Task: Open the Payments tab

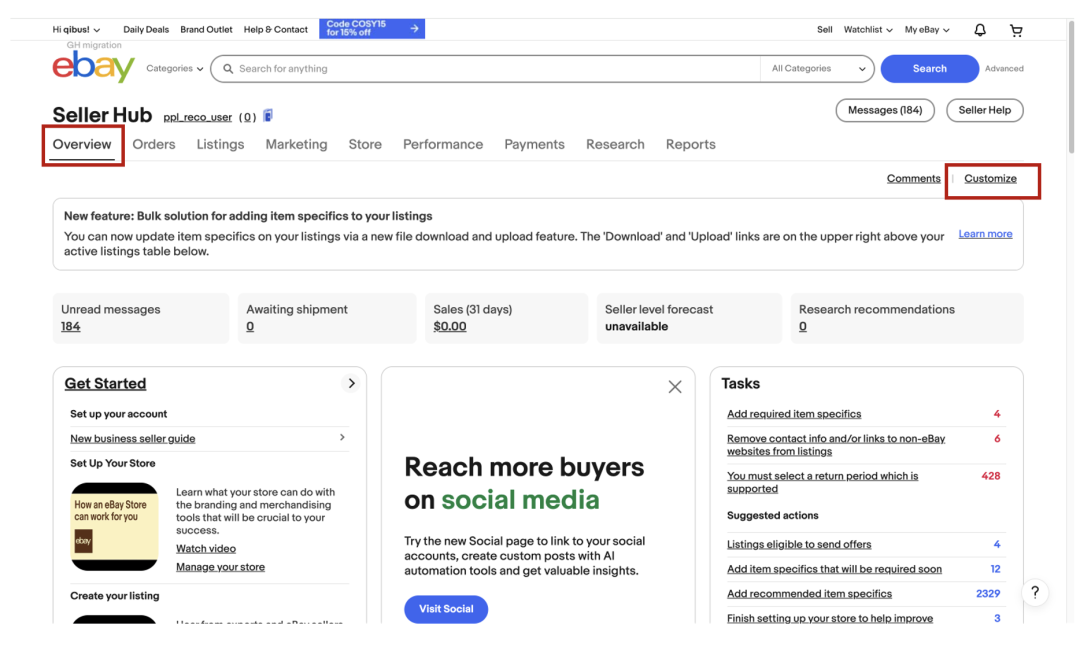Action: tap(534, 144)
